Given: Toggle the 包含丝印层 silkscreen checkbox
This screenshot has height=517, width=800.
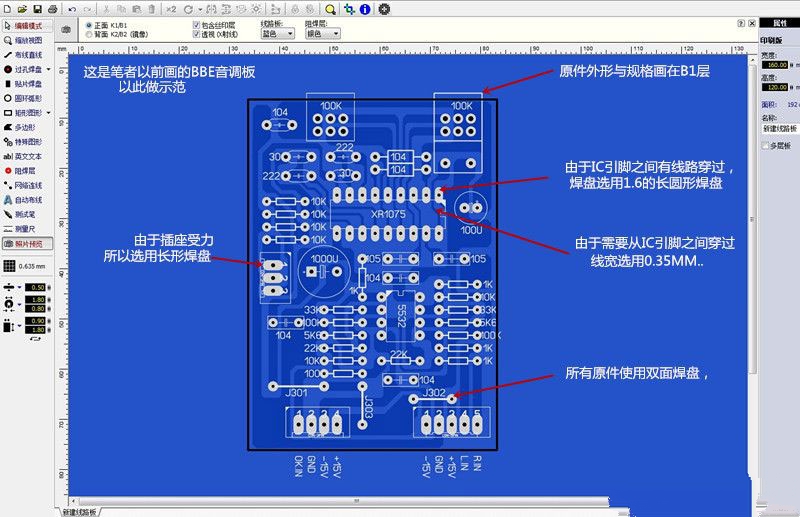Looking at the screenshot, I should pos(196,24).
